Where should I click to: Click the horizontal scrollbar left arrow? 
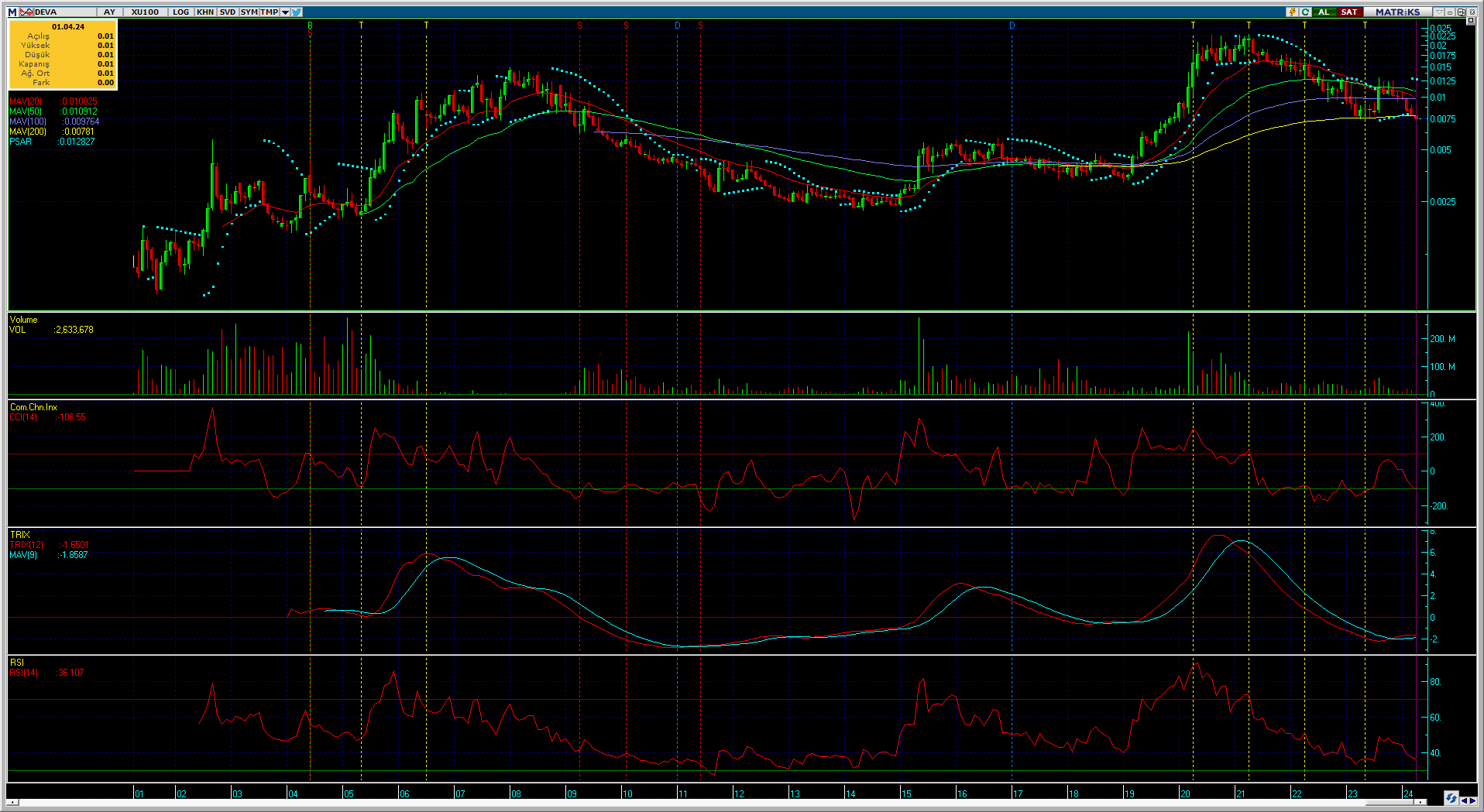pyautogui.click(x=12, y=802)
